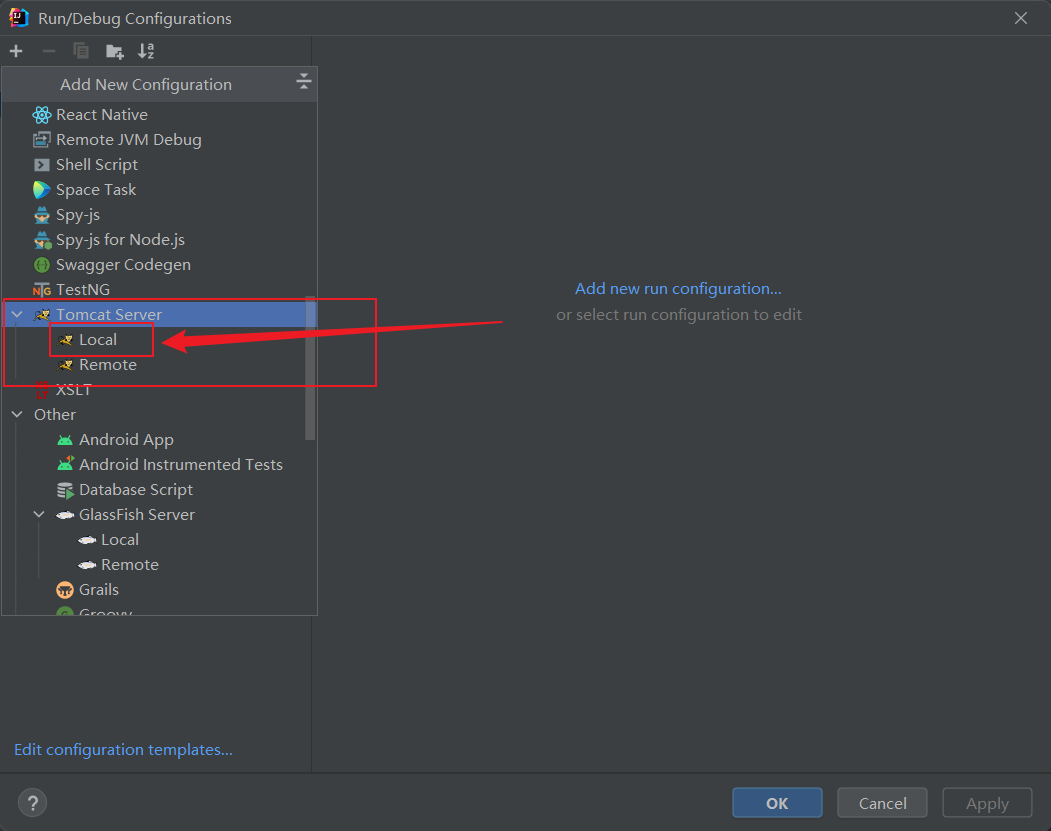The height and width of the screenshot is (831, 1051).
Task: Choose Local under GlassFish Server
Action: [x=120, y=539]
